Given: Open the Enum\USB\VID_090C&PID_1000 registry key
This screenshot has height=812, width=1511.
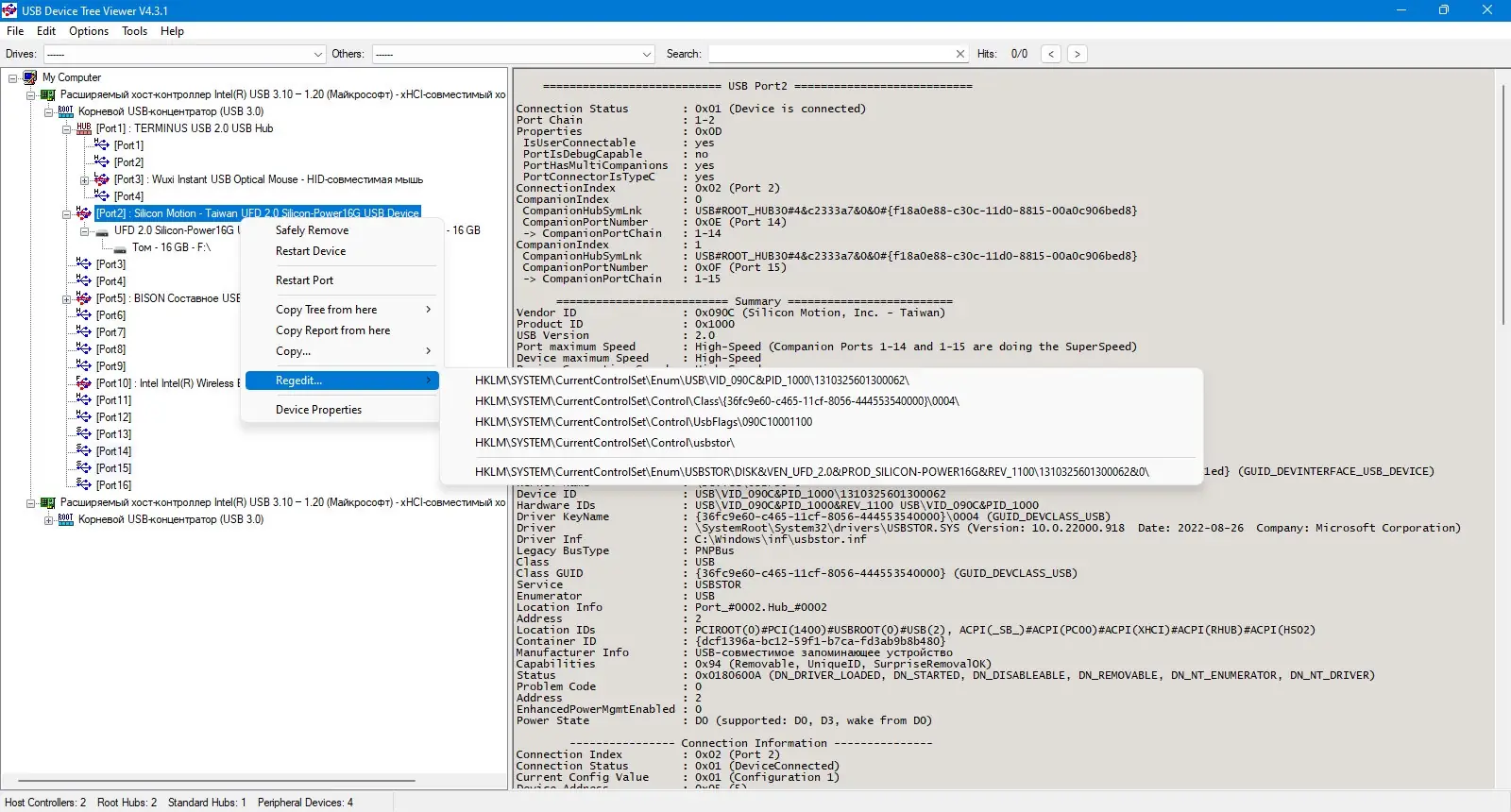Looking at the screenshot, I should point(822,381).
